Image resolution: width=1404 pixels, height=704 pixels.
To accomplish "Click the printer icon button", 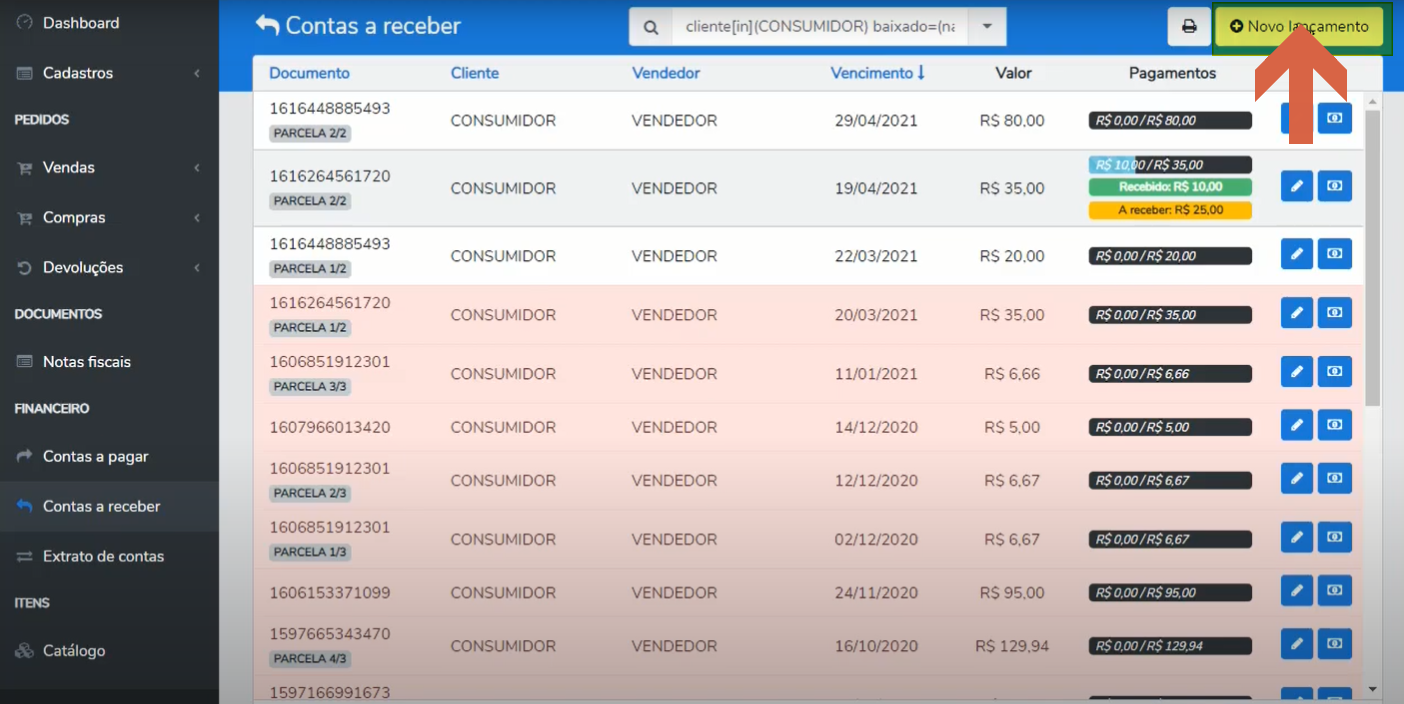I will point(1189,27).
